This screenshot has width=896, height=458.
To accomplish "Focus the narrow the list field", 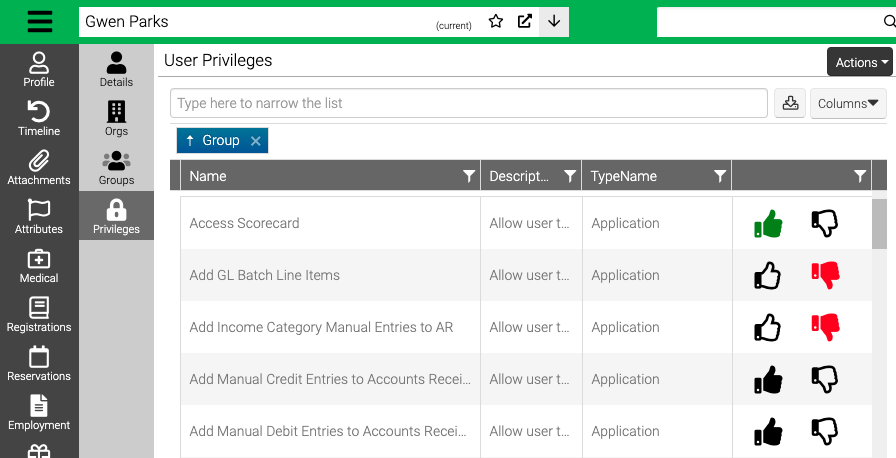I will pos(469,103).
